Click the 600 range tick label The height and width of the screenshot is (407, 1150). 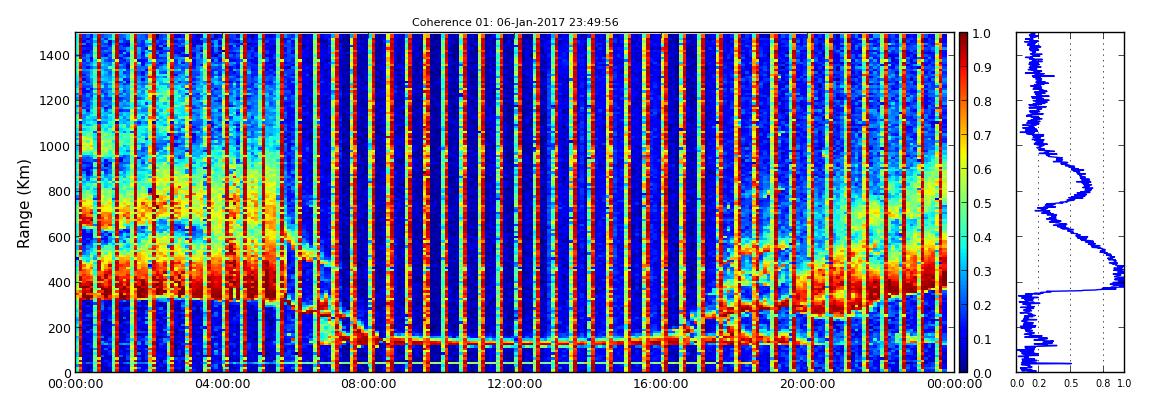61,238
